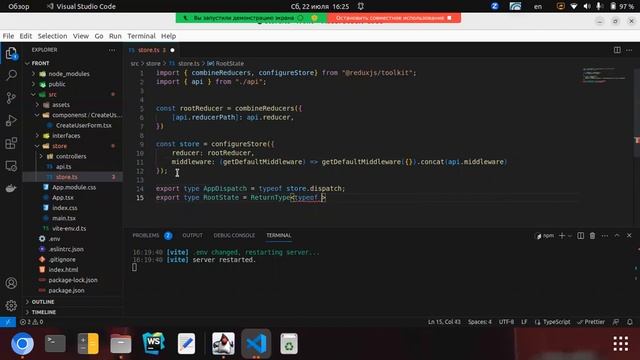Open the Manage gear menu

11,305
